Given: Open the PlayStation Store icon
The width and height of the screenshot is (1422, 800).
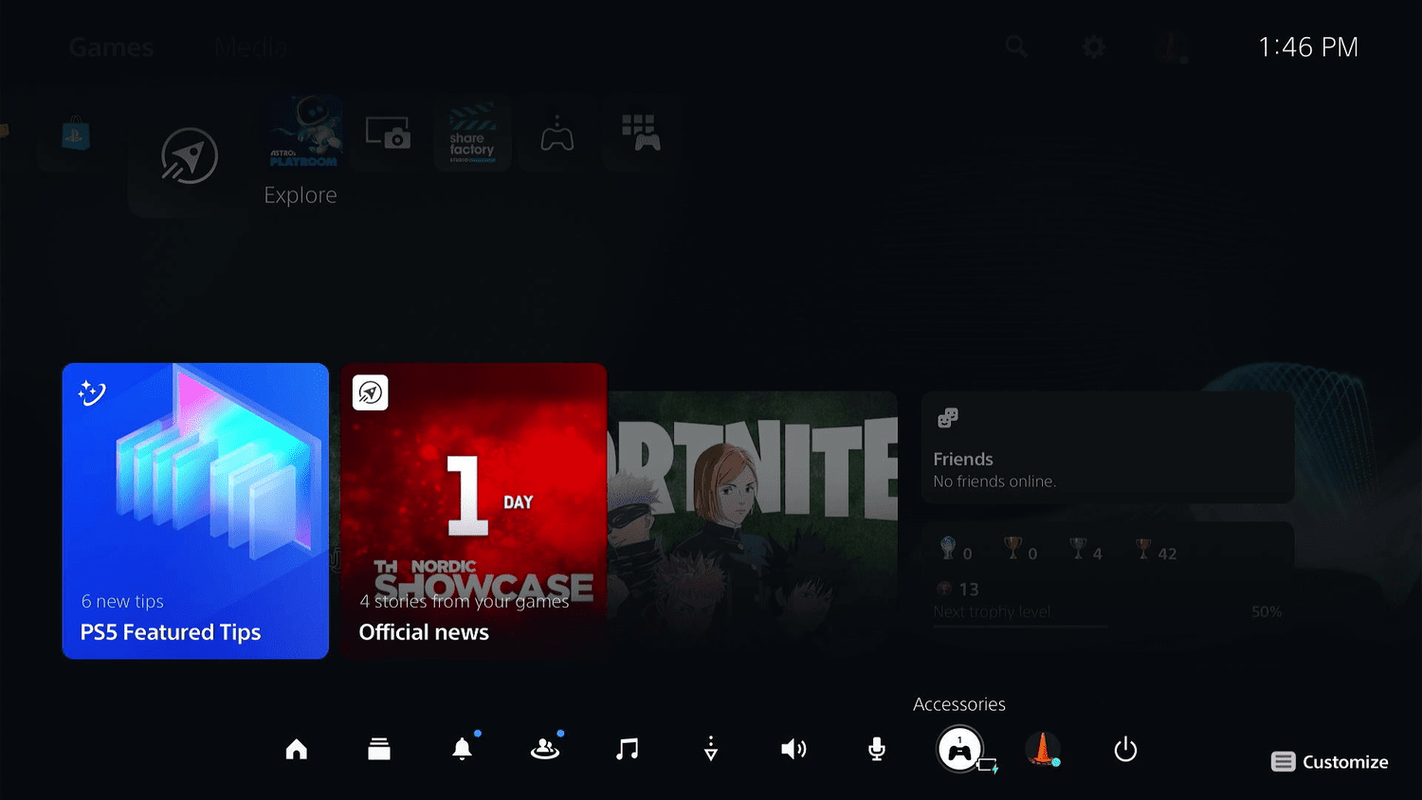Looking at the screenshot, I should pyautogui.click(x=75, y=133).
